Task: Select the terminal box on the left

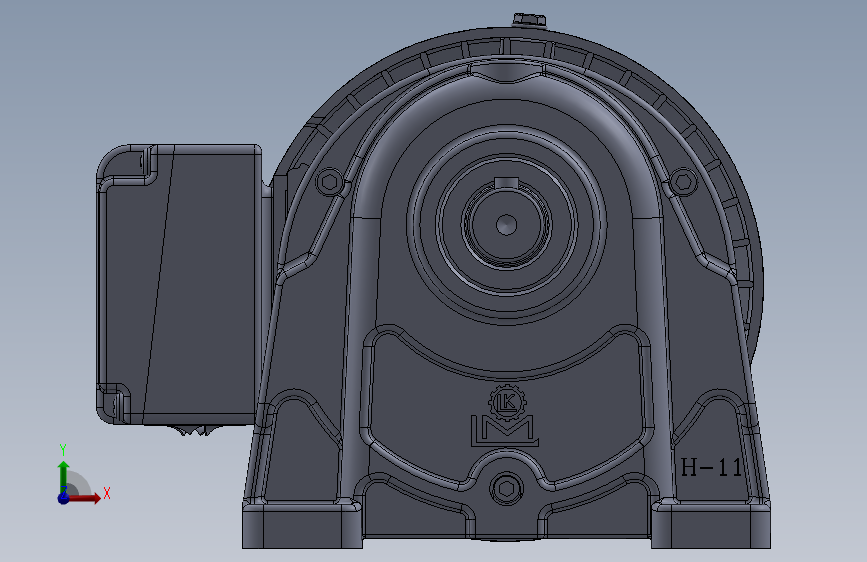Action: [179, 285]
